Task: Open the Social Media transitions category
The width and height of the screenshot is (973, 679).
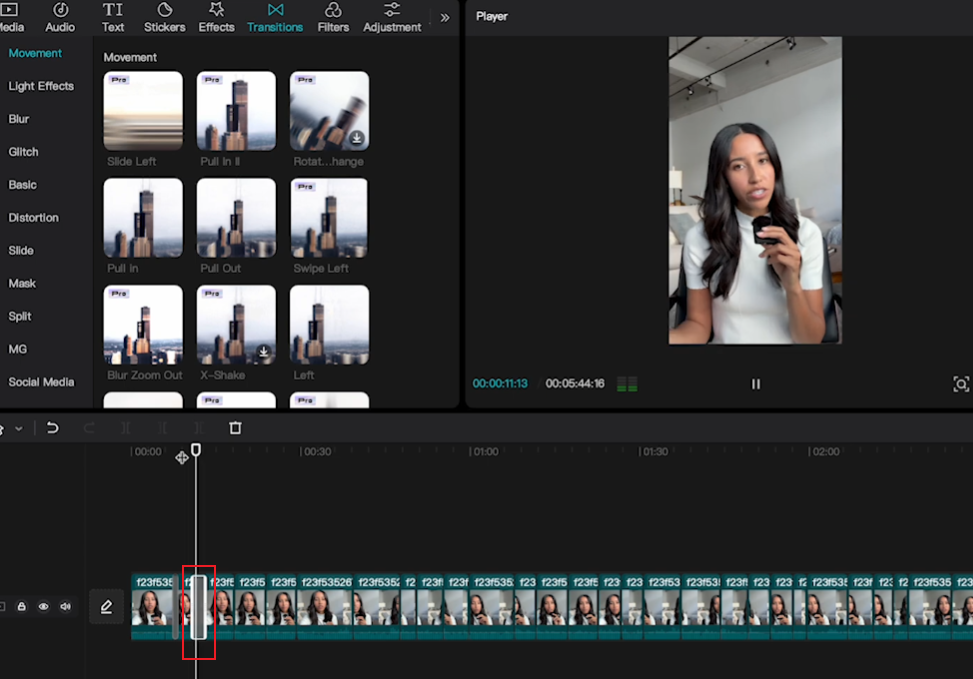Action: [x=41, y=382]
